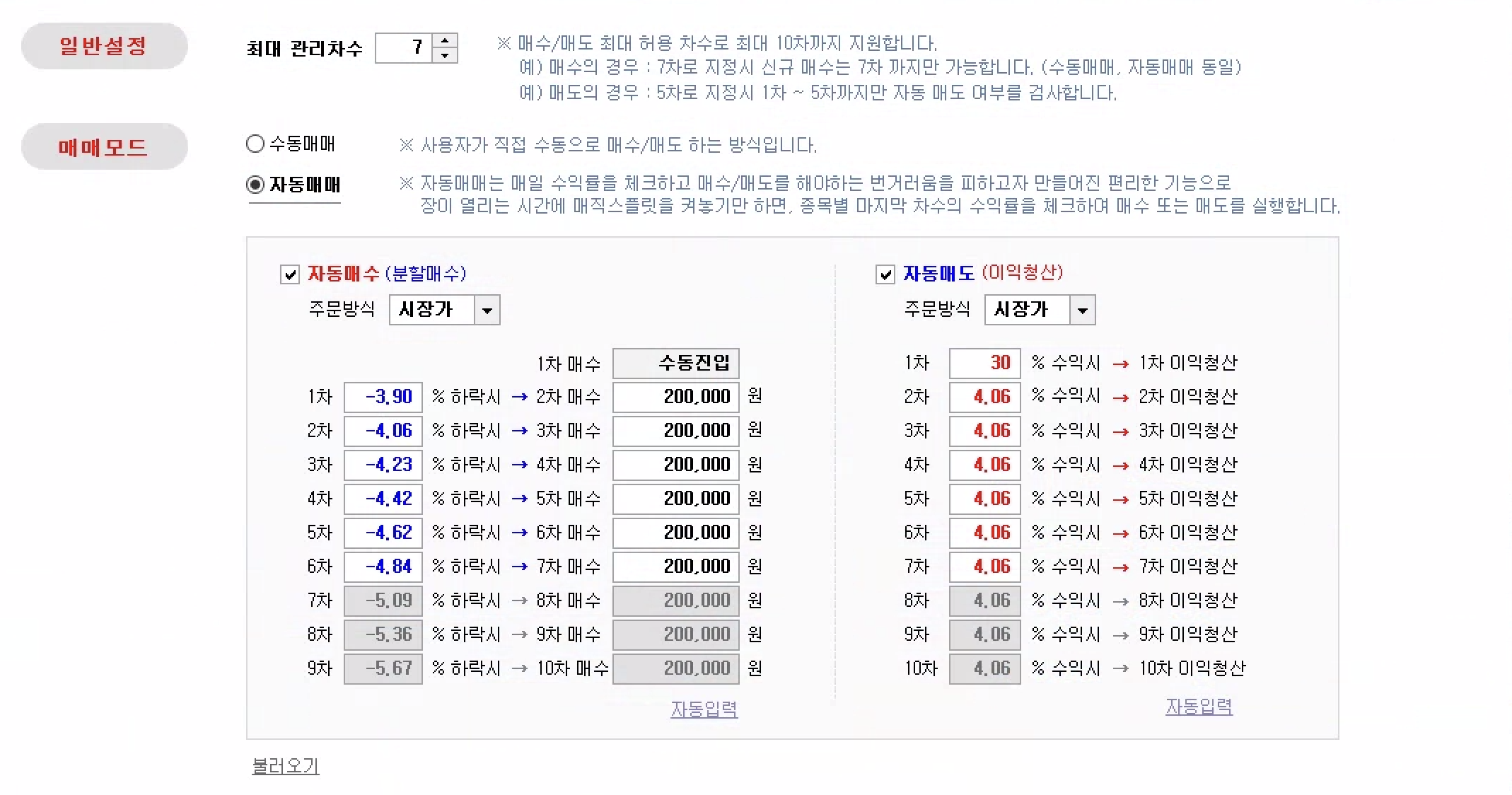Toggle the 자동매수 (분할매수) checkbox
The width and height of the screenshot is (1512, 795).
coord(290,274)
